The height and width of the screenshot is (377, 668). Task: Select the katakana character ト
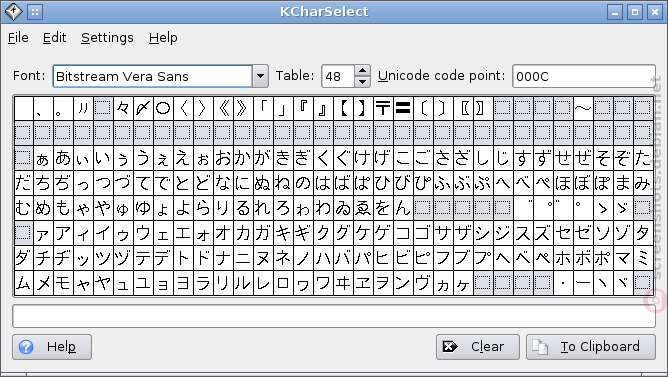183,257
